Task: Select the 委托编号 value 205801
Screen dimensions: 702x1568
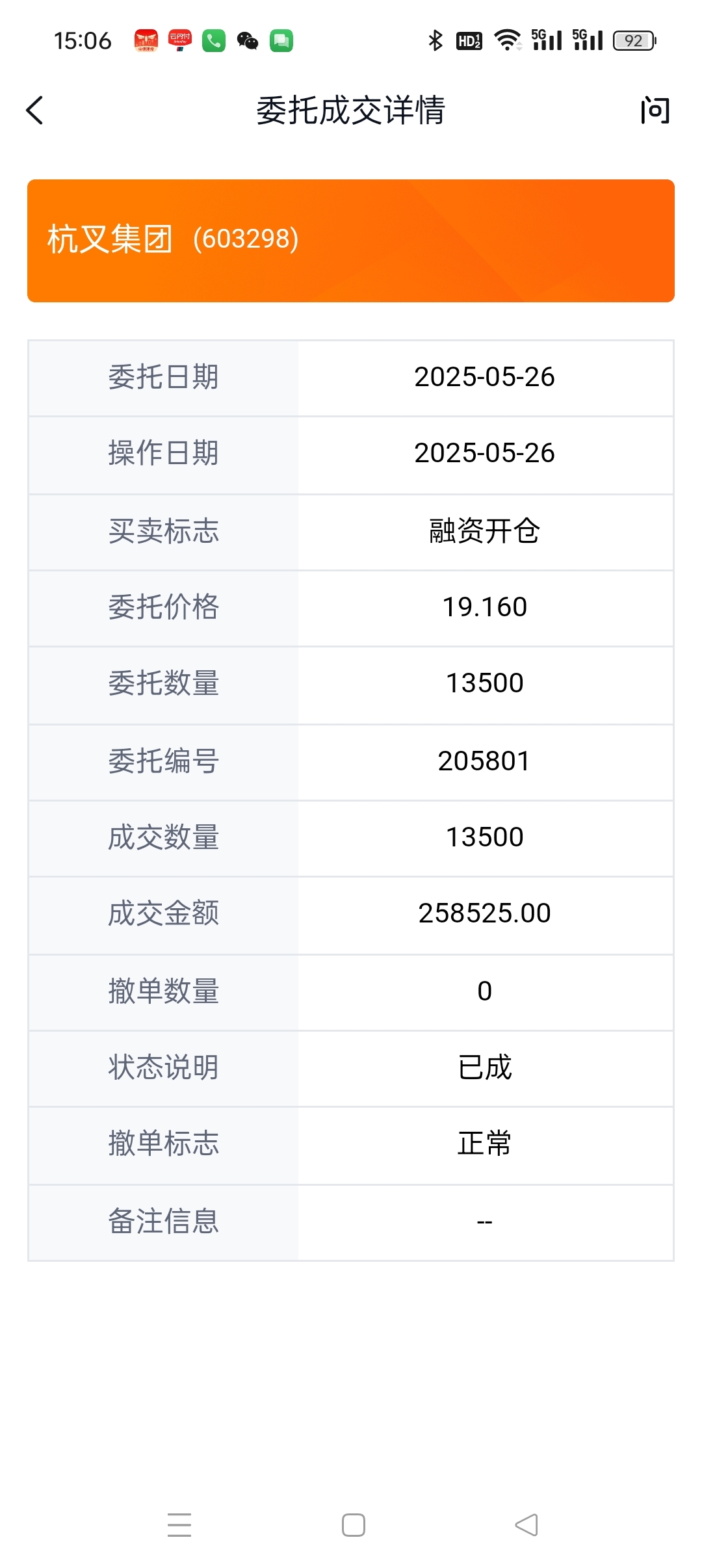Action: (484, 761)
